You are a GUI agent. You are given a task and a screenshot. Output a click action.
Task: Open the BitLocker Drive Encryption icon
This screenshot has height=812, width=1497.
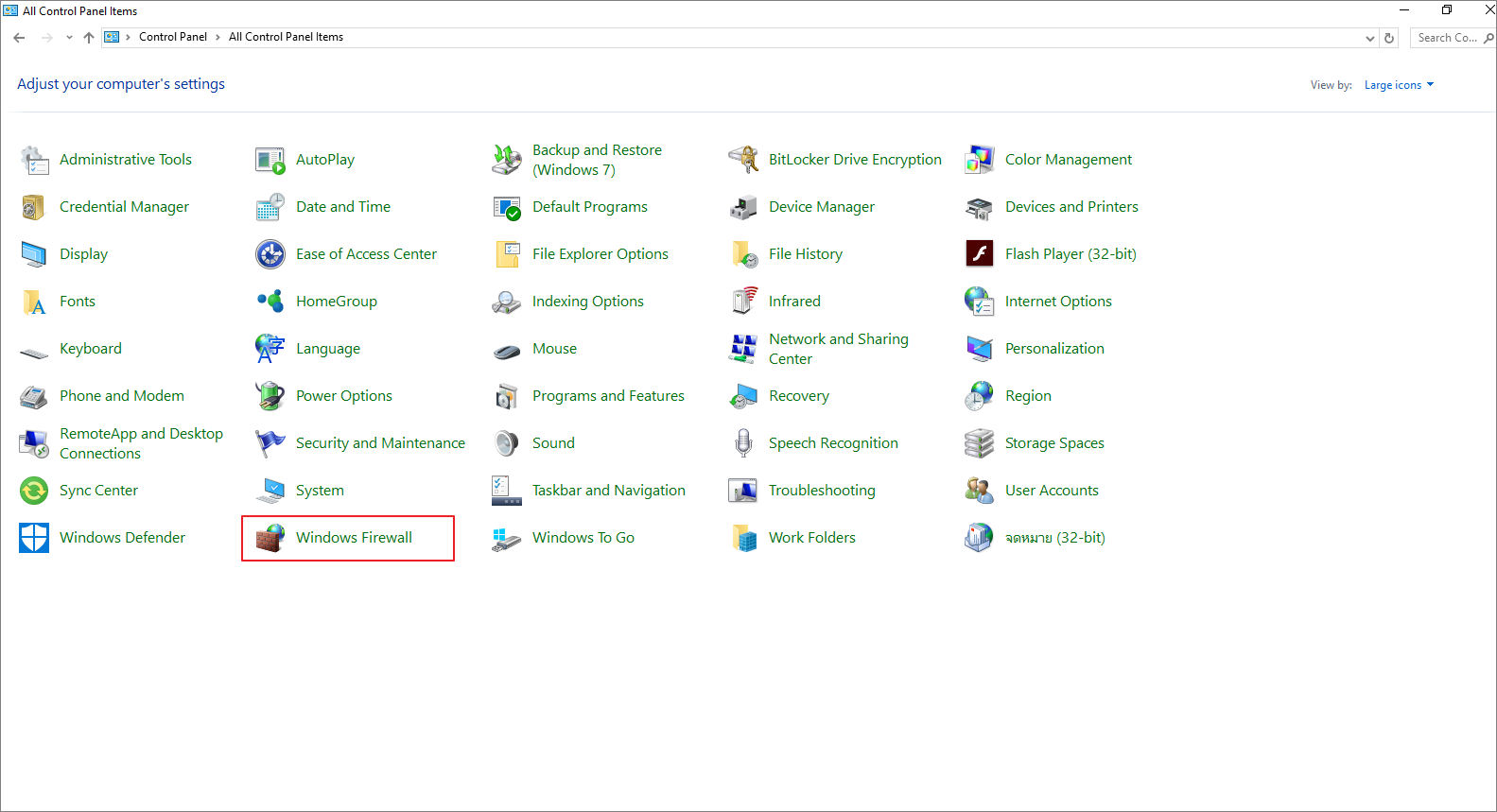743,160
